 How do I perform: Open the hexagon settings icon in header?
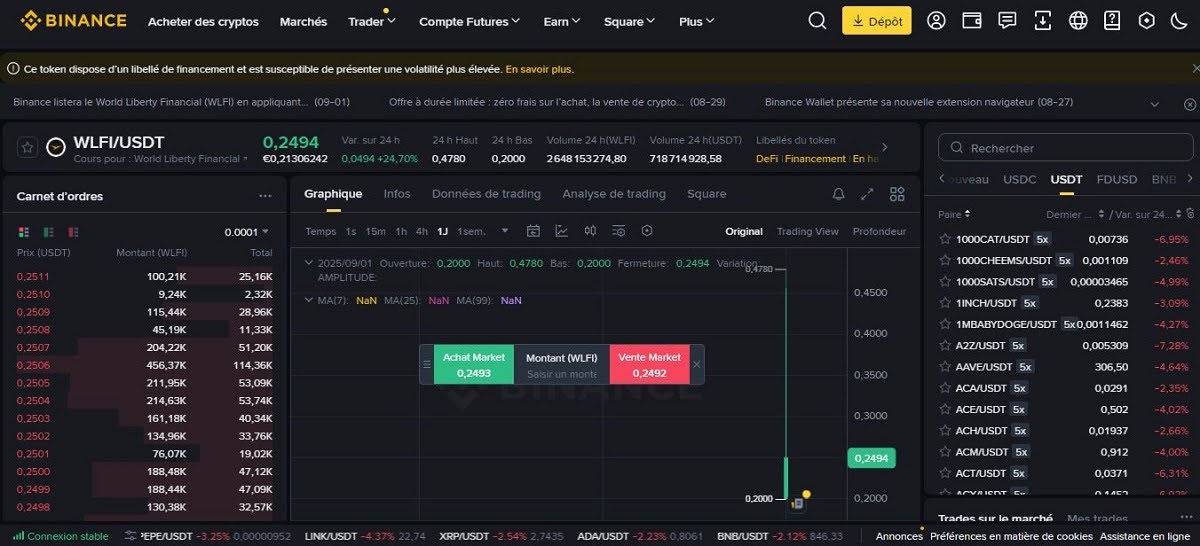(x=1147, y=20)
